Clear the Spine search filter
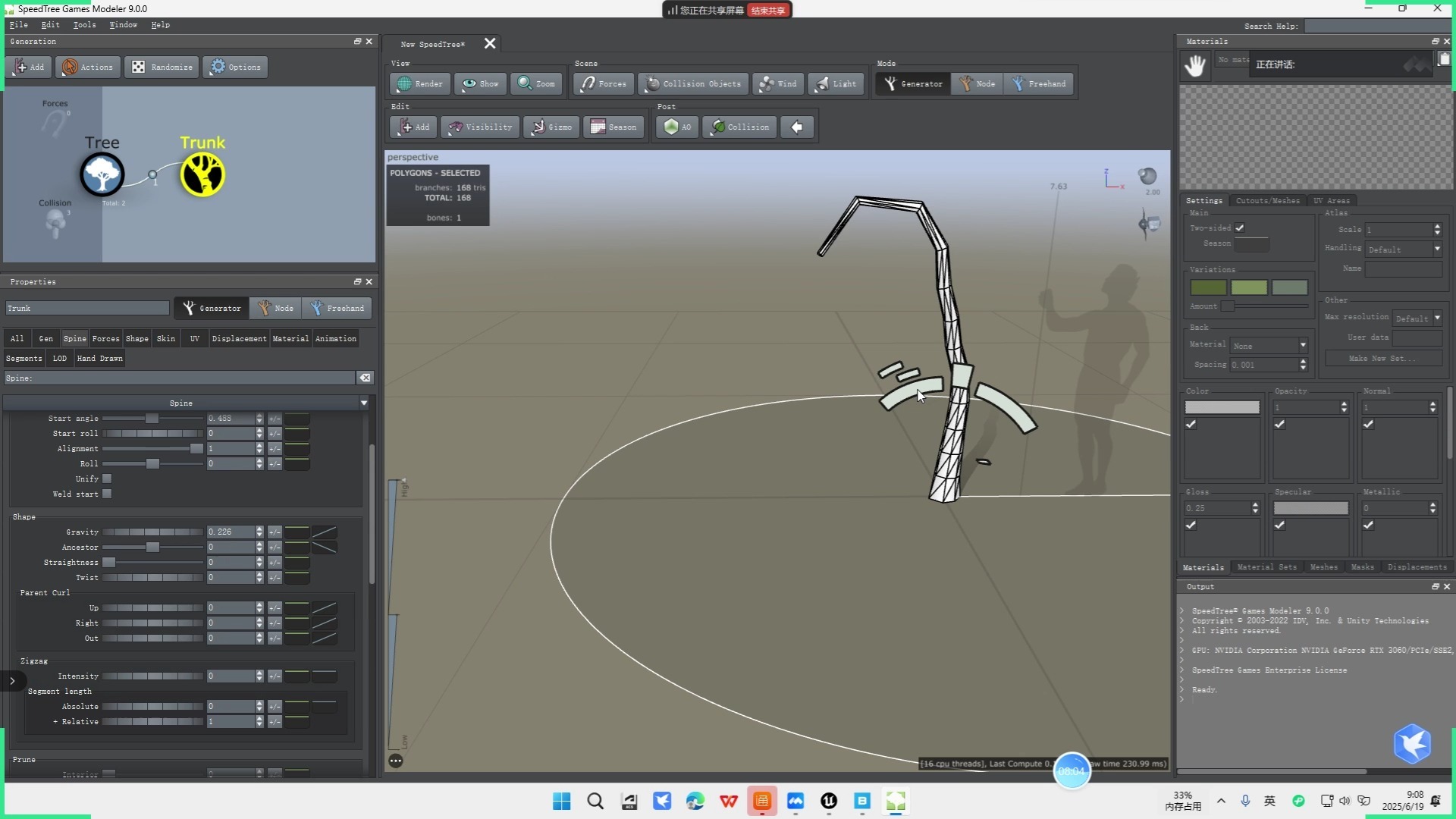 click(x=366, y=378)
